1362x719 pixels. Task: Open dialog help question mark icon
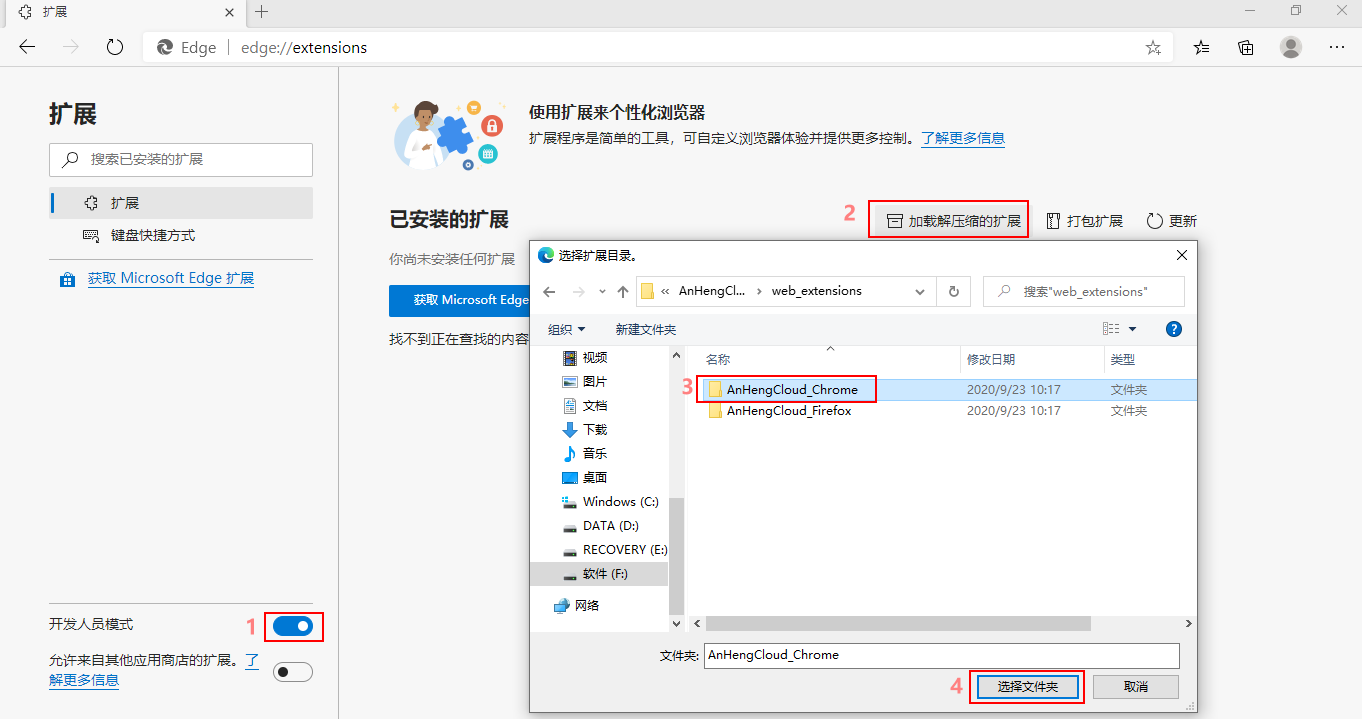[1175, 329]
